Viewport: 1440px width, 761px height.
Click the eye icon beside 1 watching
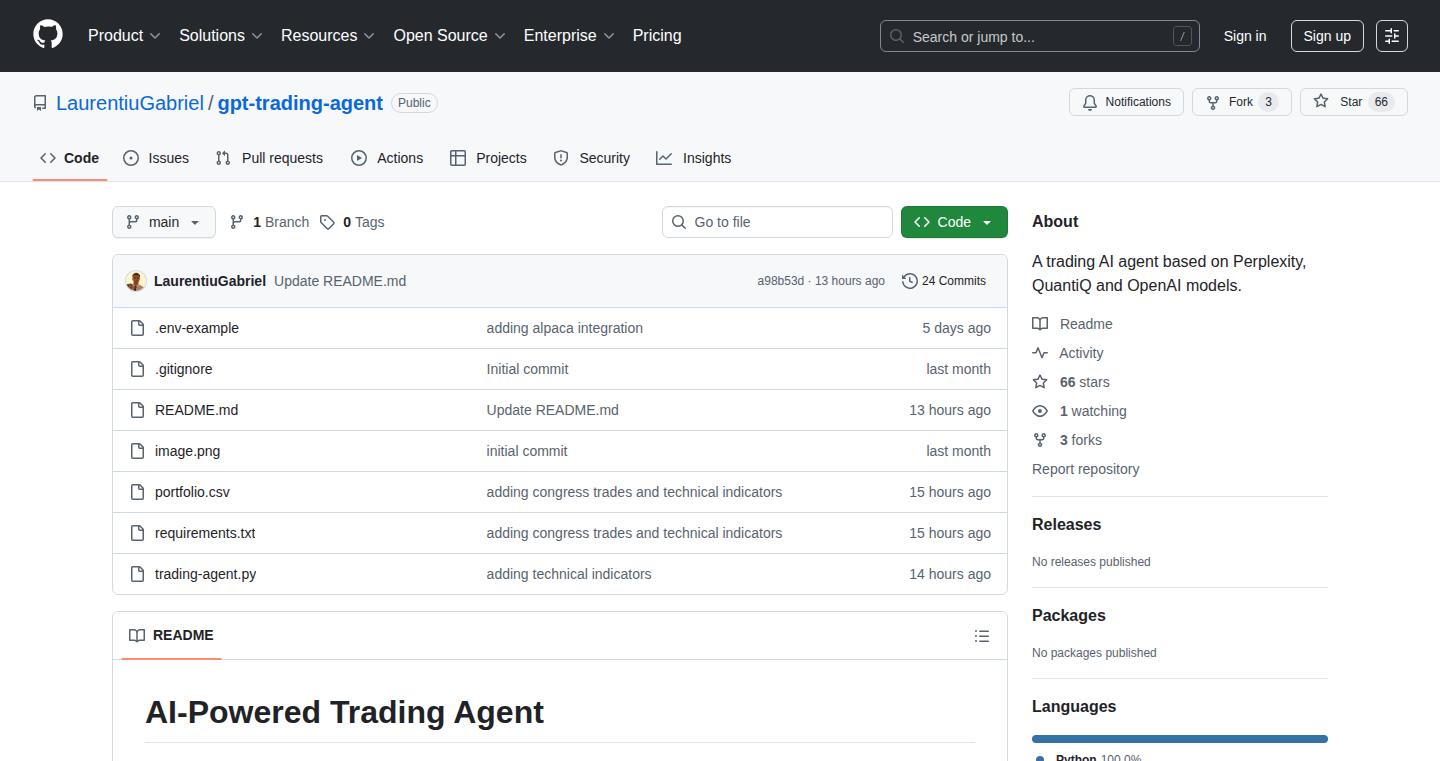(1040, 411)
